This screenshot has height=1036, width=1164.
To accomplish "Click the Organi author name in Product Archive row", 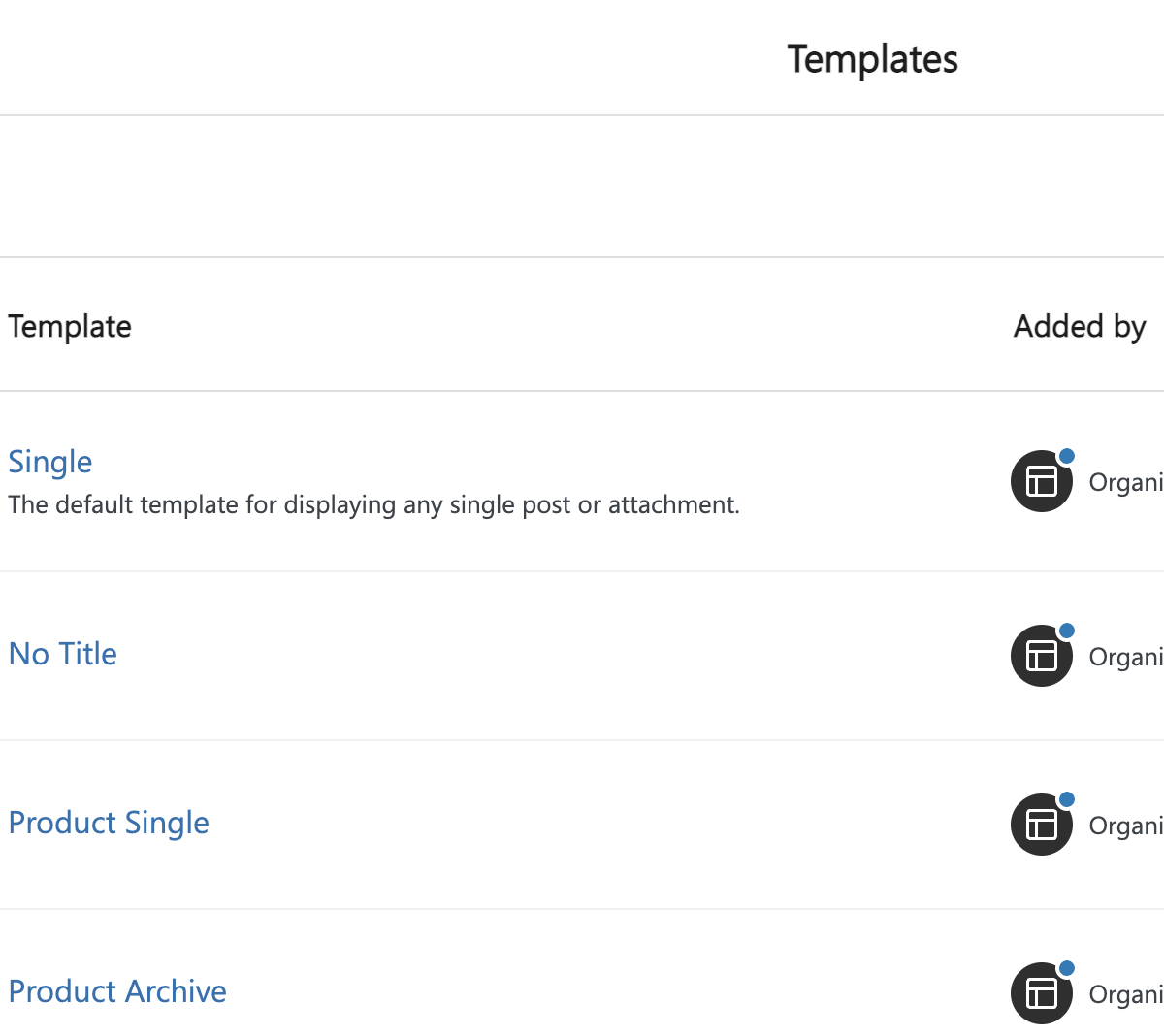I will (1126, 994).
